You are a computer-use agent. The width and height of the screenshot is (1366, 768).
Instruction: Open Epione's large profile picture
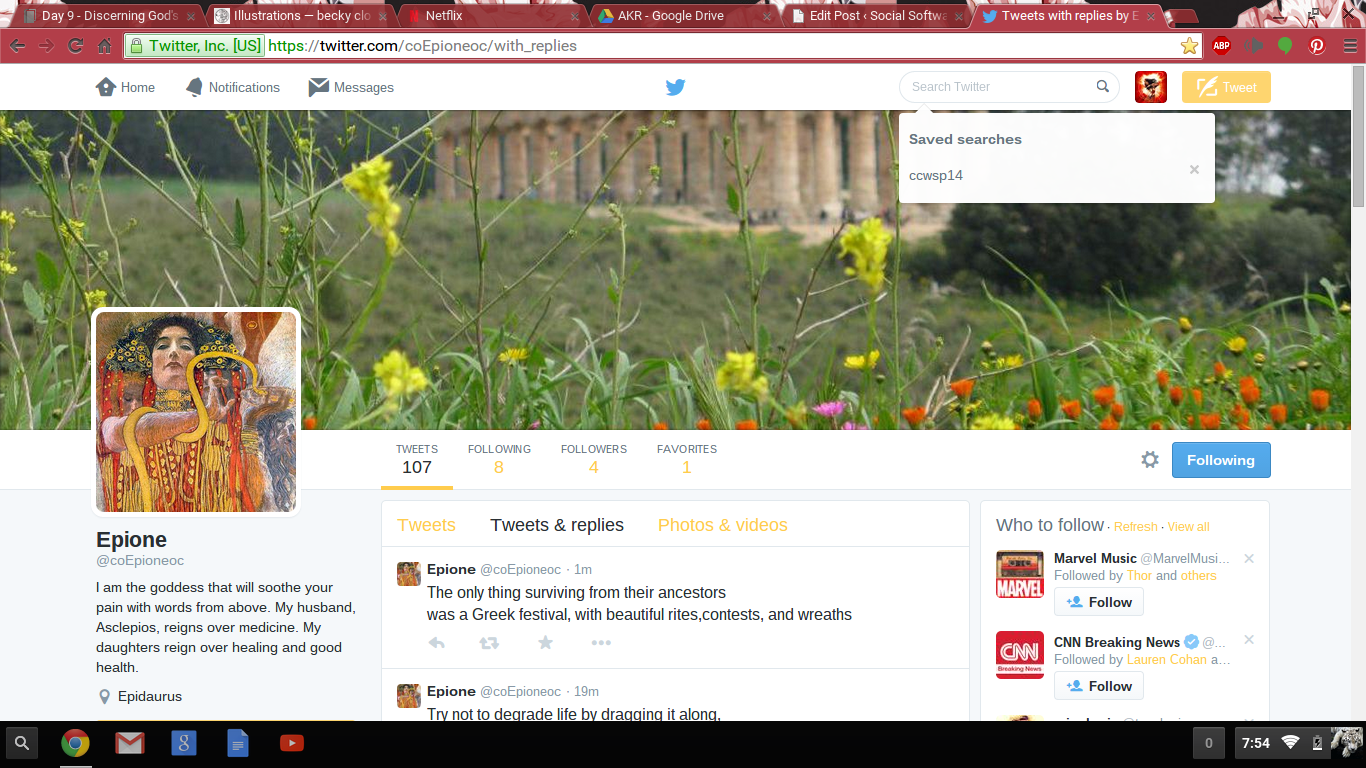click(x=196, y=412)
